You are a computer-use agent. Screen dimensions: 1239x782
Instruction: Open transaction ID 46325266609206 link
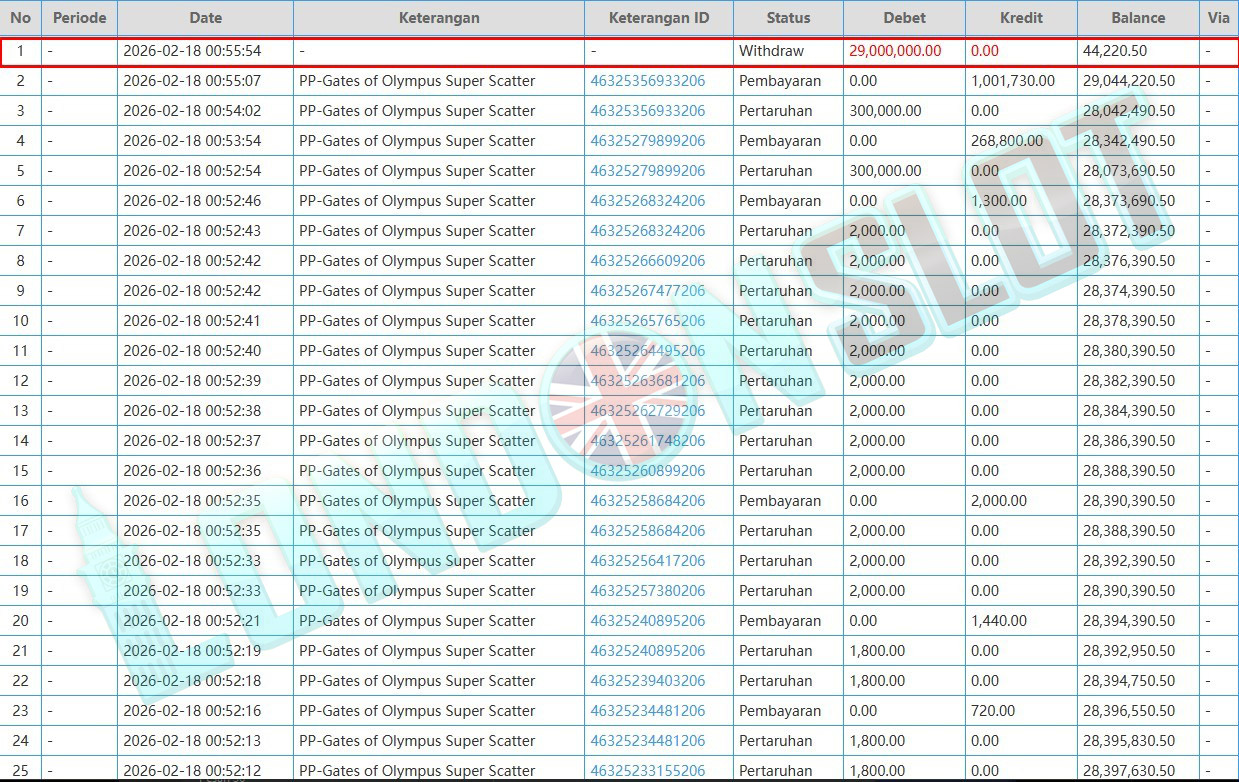pos(647,261)
